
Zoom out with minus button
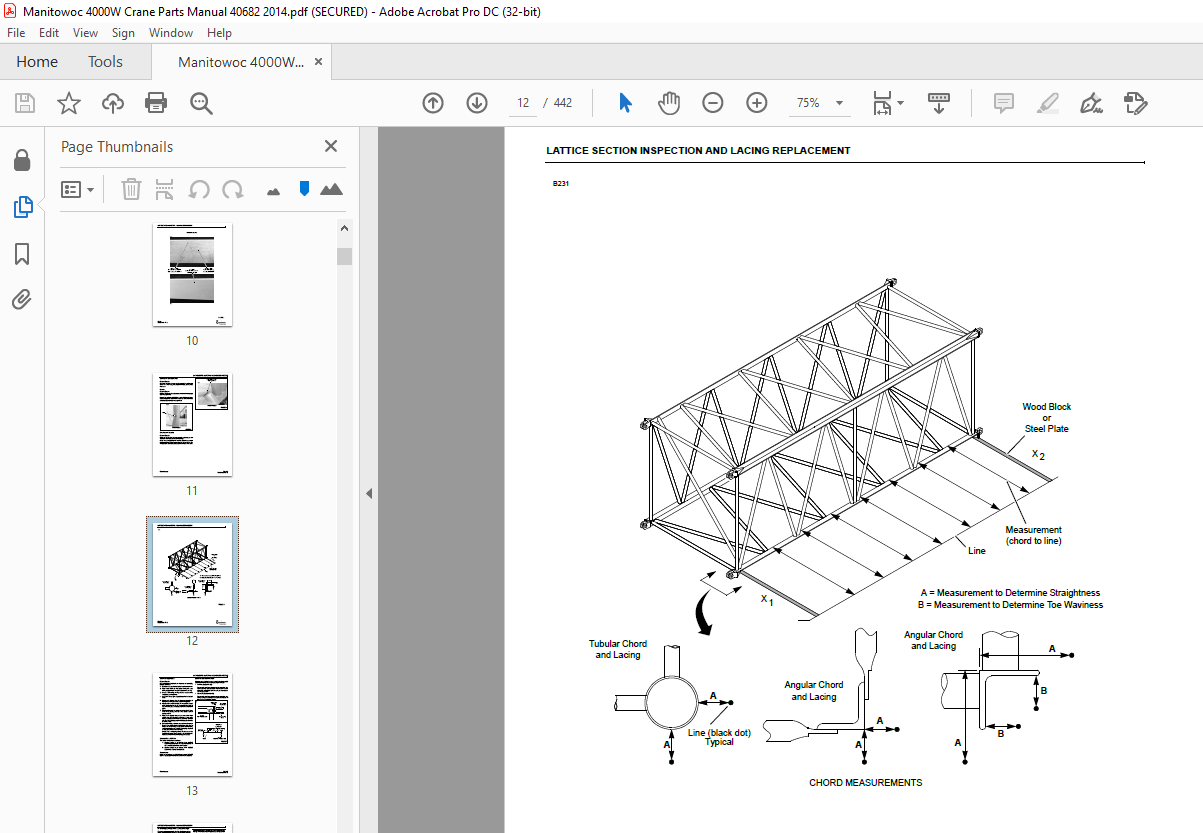click(x=713, y=103)
